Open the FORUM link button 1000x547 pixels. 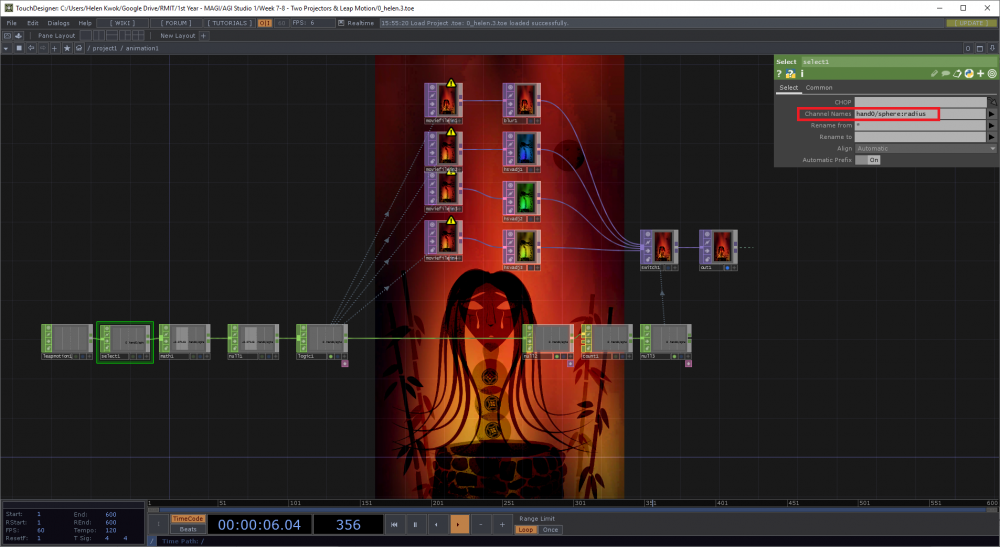click(176, 23)
